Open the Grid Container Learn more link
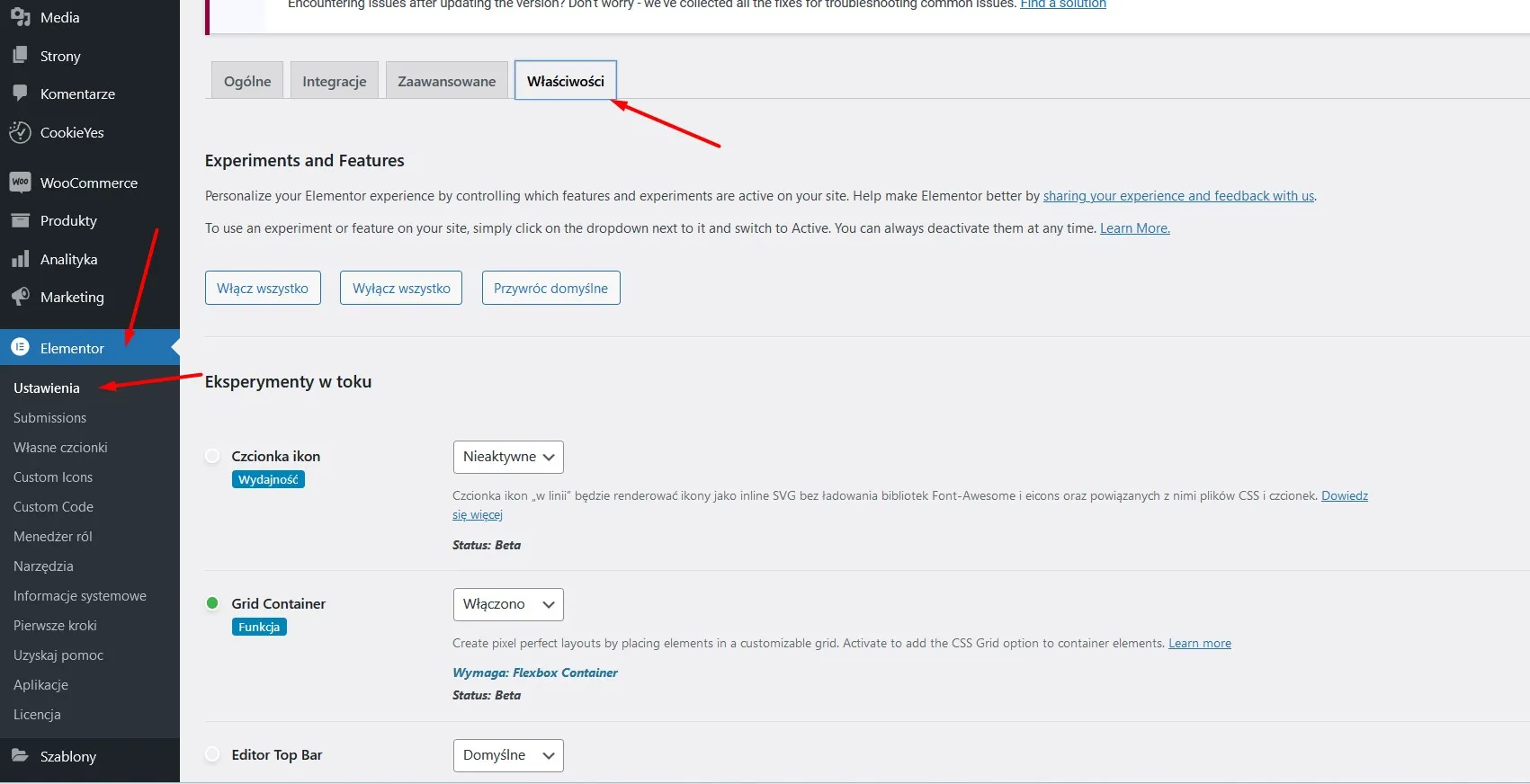The width and height of the screenshot is (1530, 784). 1200,643
